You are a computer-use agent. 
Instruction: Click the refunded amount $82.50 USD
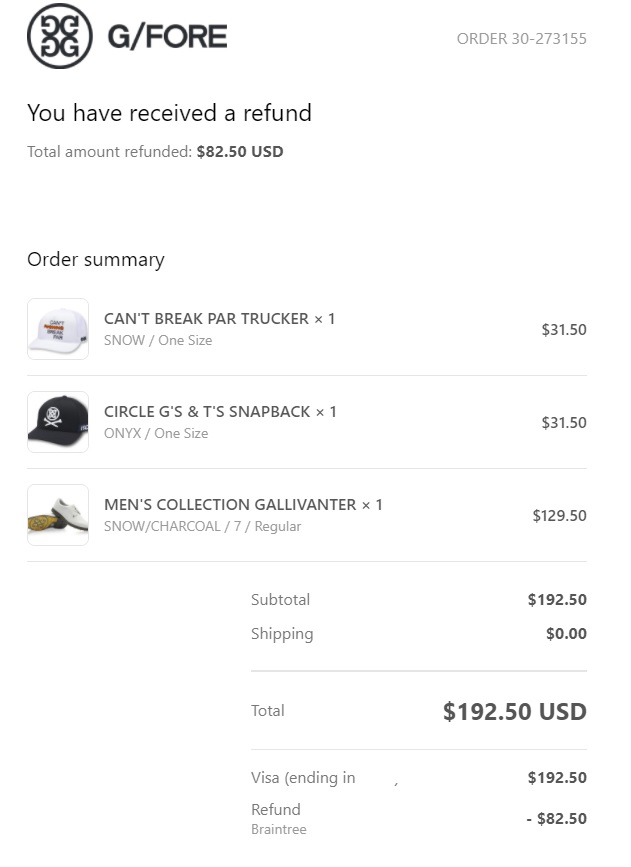[240, 152]
